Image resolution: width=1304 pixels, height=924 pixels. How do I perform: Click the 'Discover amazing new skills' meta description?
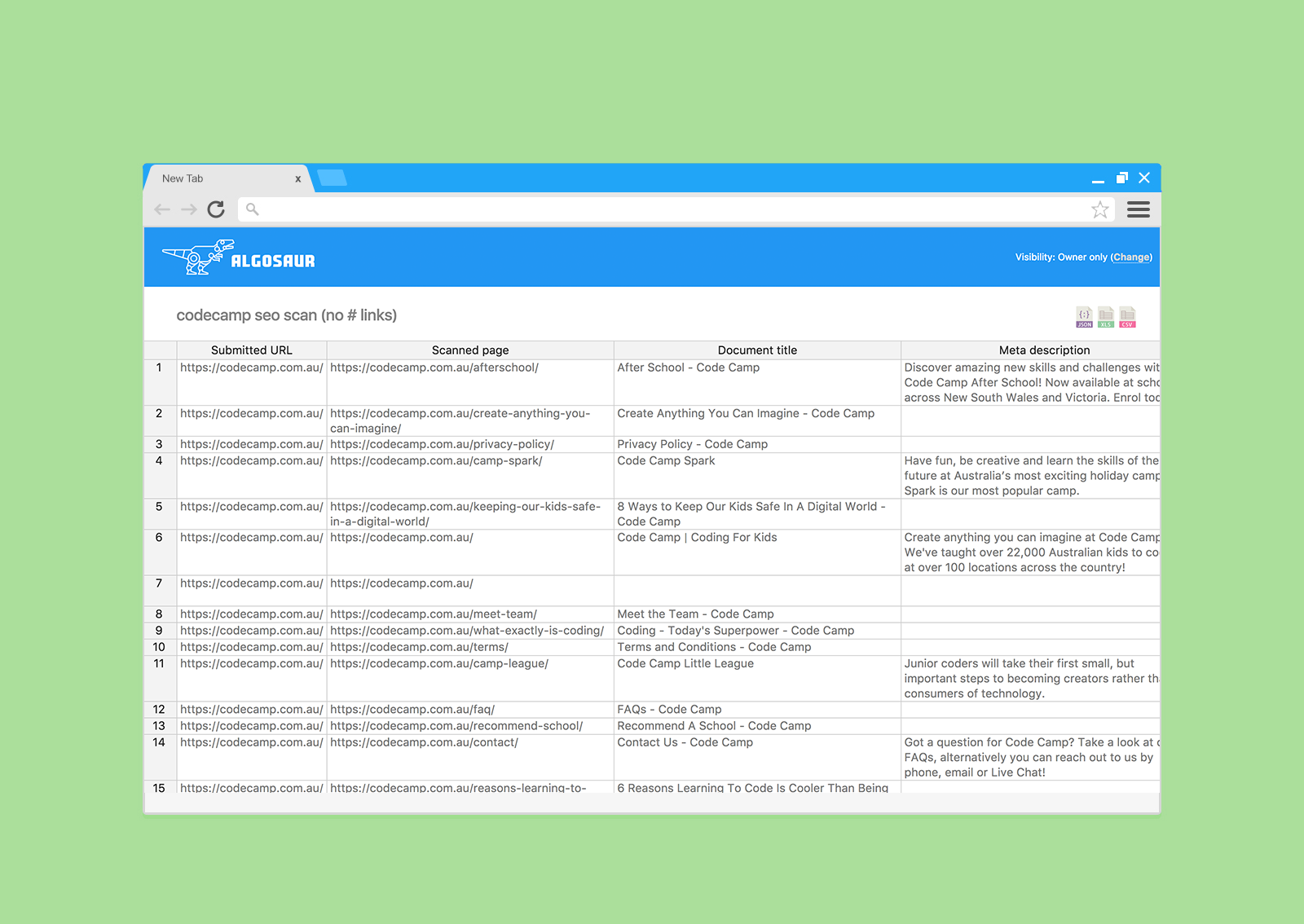pyautogui.click(x=1032, y=382)
